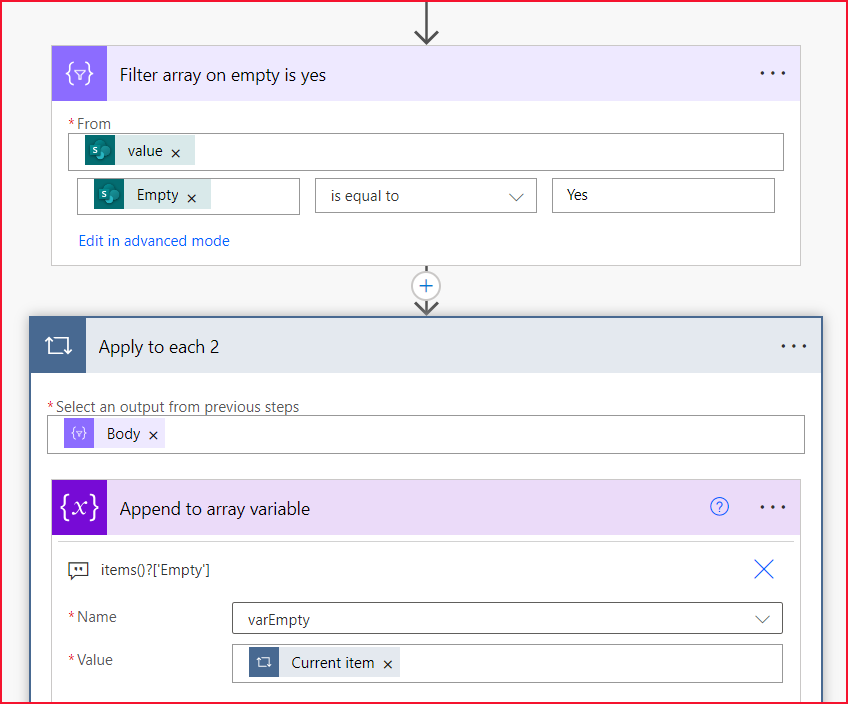Image resolution: width=848 pixels, height=704 pixels.
Task: Select the Filter array title text
Action: coord(222,75)
